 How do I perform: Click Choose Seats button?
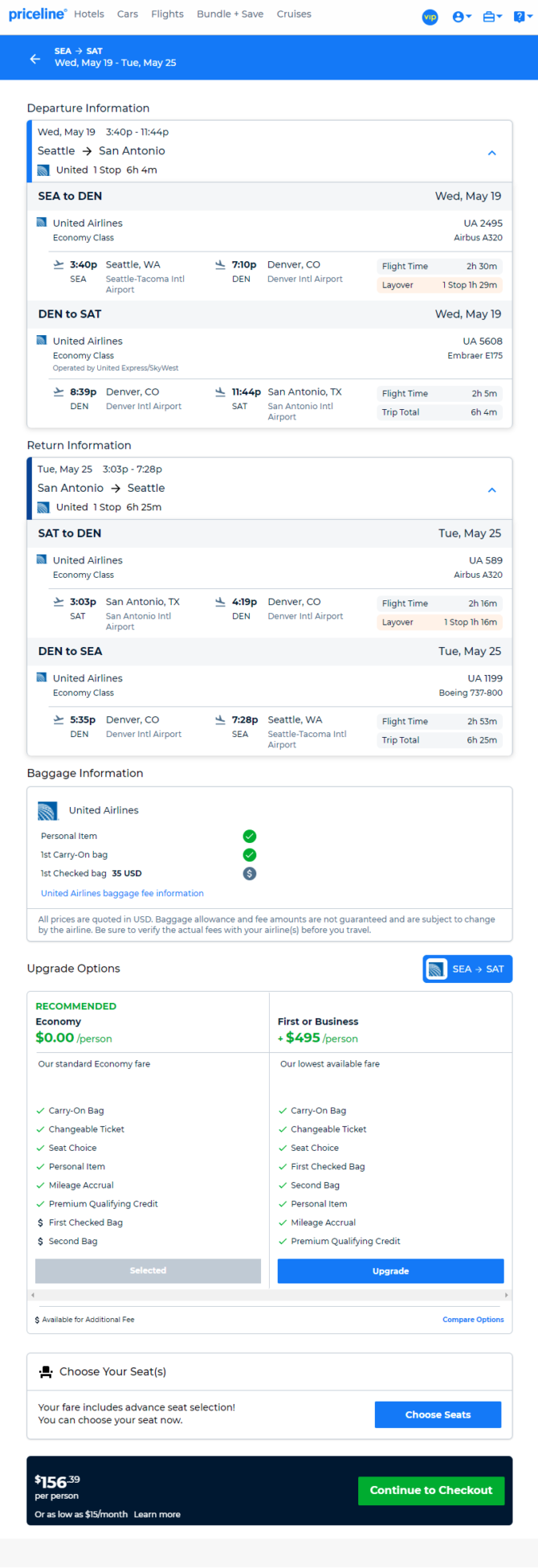(x=438, y=1415)
